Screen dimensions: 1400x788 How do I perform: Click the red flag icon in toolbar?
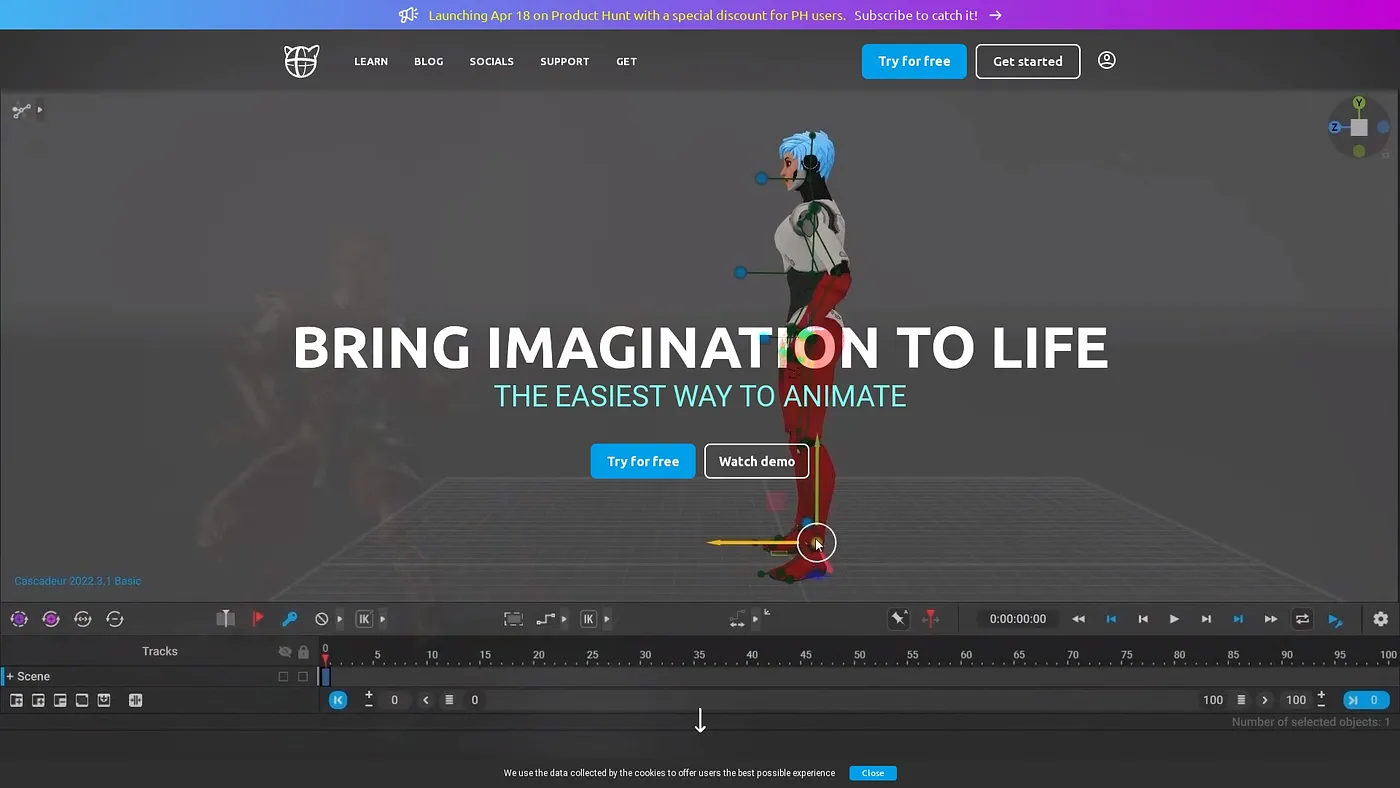click(x=257, y=619)
